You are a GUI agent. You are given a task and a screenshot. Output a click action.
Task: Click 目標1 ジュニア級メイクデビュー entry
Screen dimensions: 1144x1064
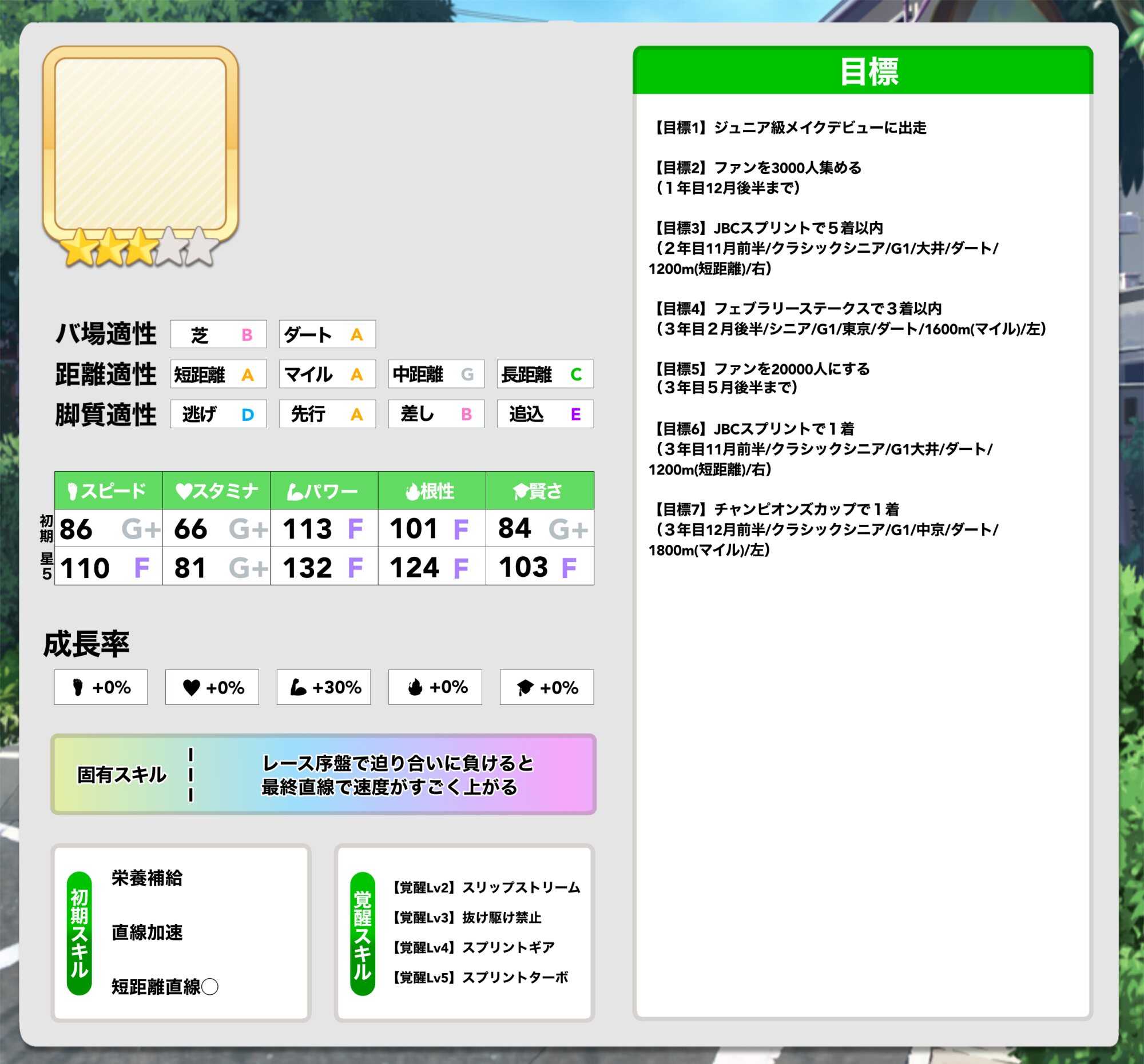pos(788,127)
